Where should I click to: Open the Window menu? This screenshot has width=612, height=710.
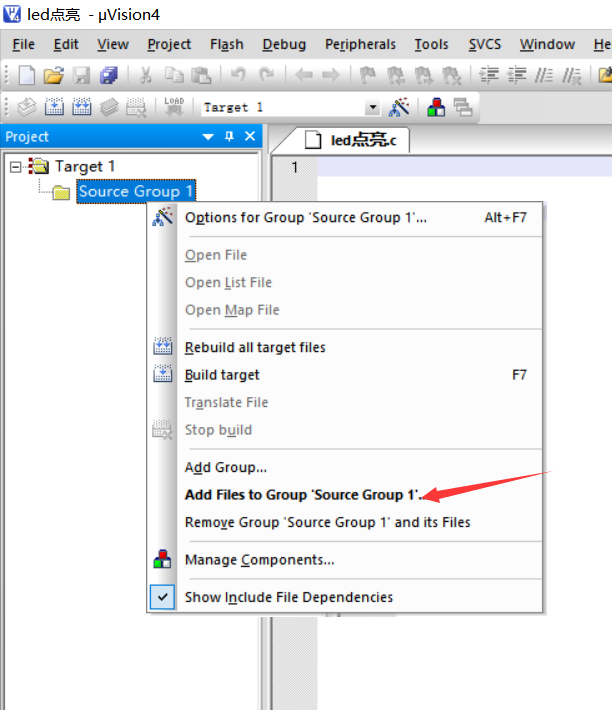(x=547, y=44)
